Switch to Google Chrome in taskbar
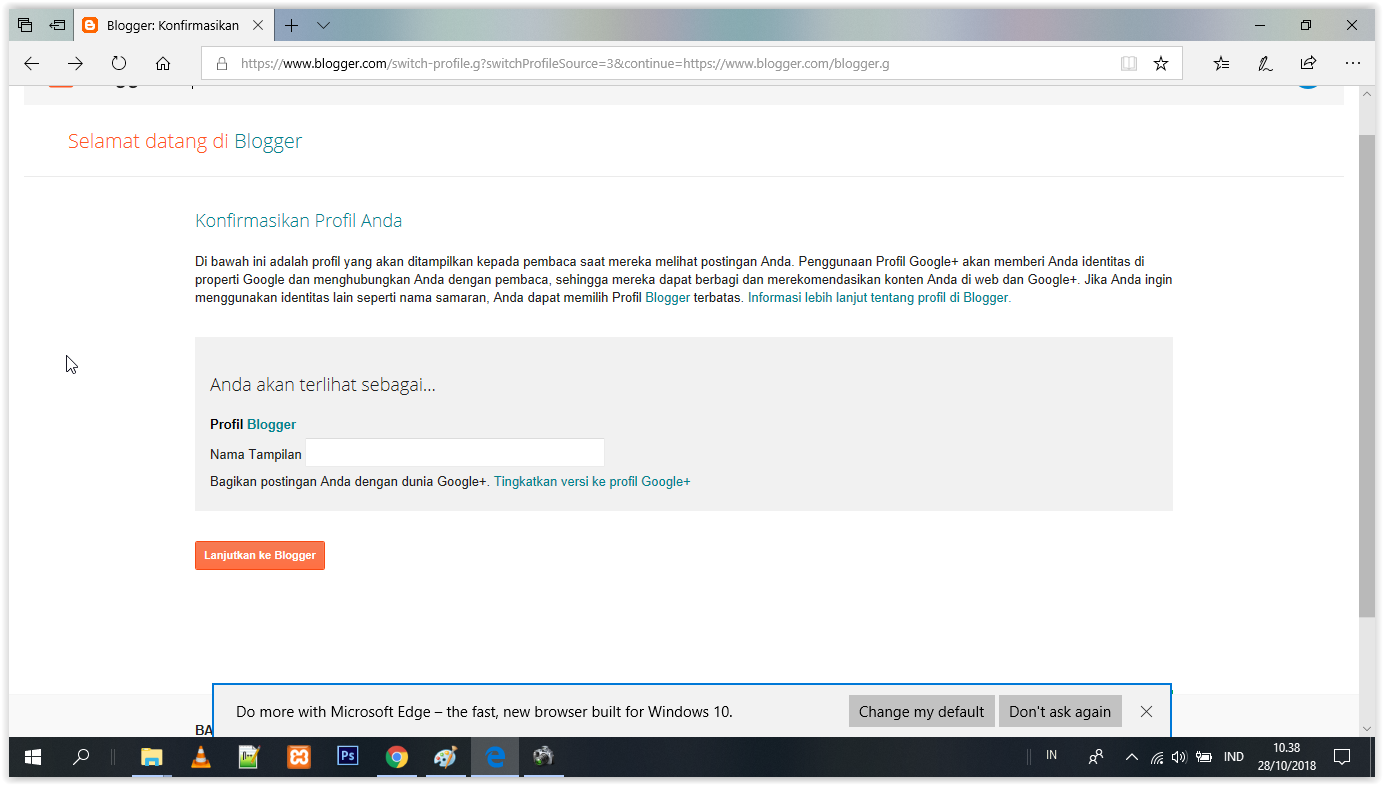Viewport: 1383px width, 785px height. pyautogui.click(x=397, y=757)
